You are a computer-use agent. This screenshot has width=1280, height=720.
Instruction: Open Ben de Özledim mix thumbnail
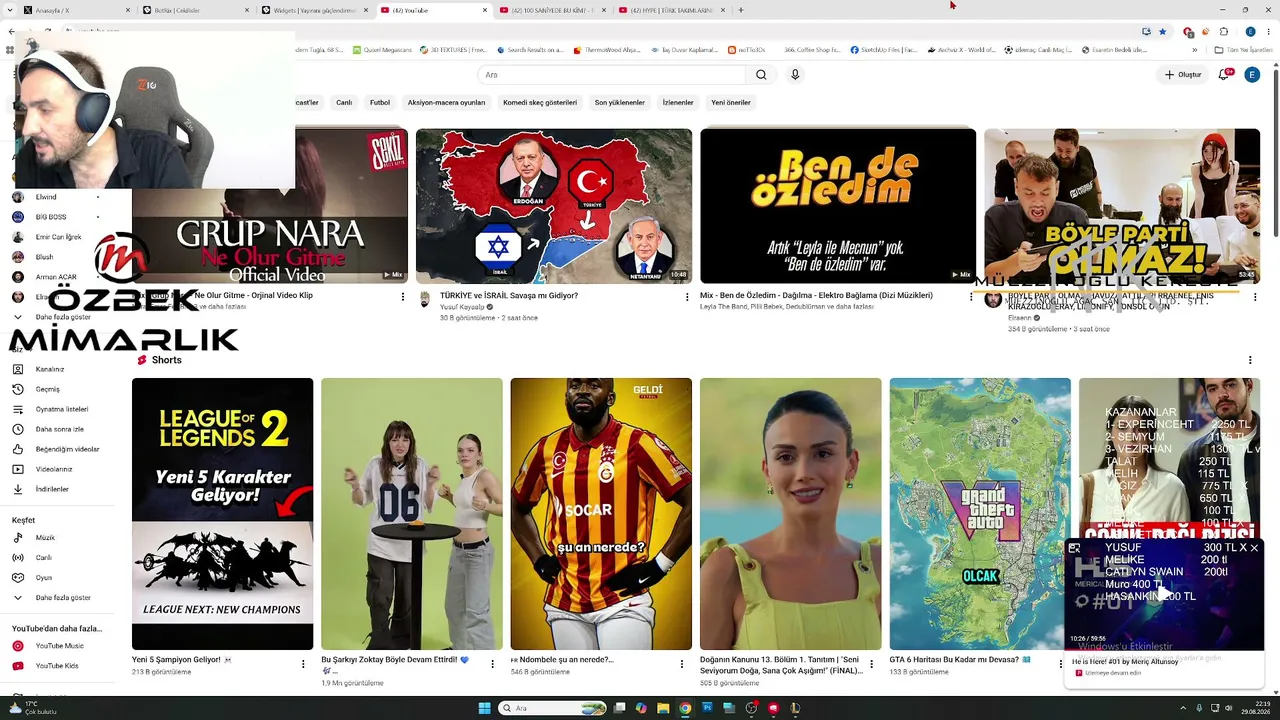(838, 206)
